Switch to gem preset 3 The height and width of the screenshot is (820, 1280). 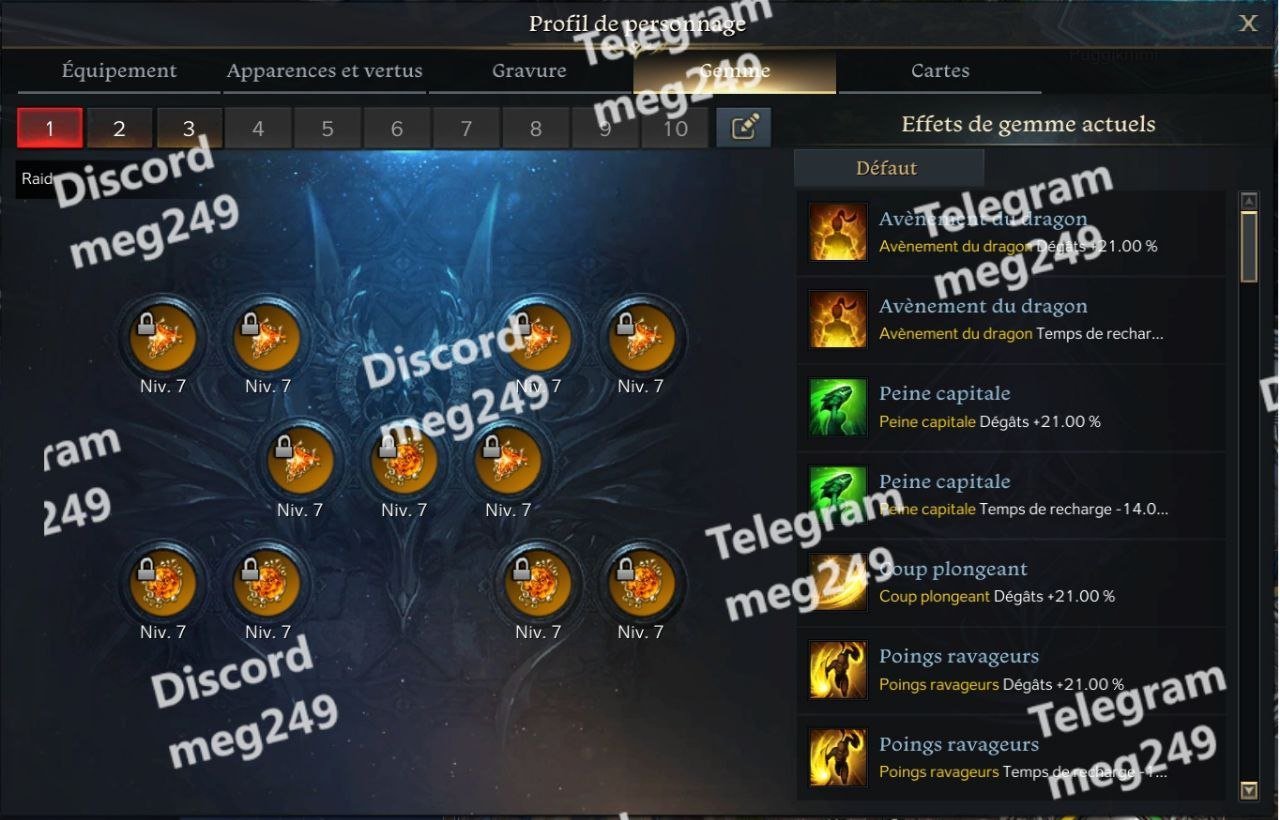tap(188, 128)
